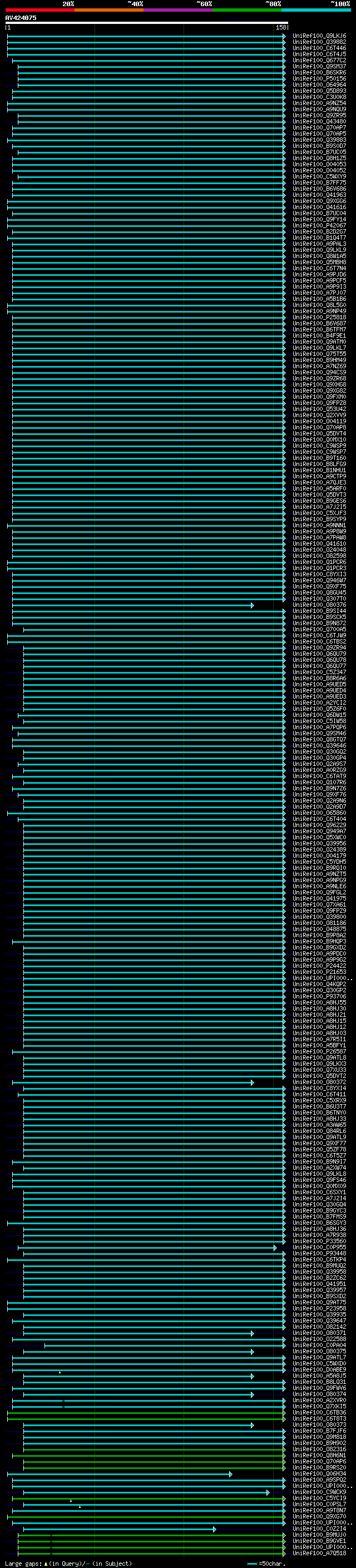
Task: Select hit UniRef100_C6TBS2
Action: [319, 641]
